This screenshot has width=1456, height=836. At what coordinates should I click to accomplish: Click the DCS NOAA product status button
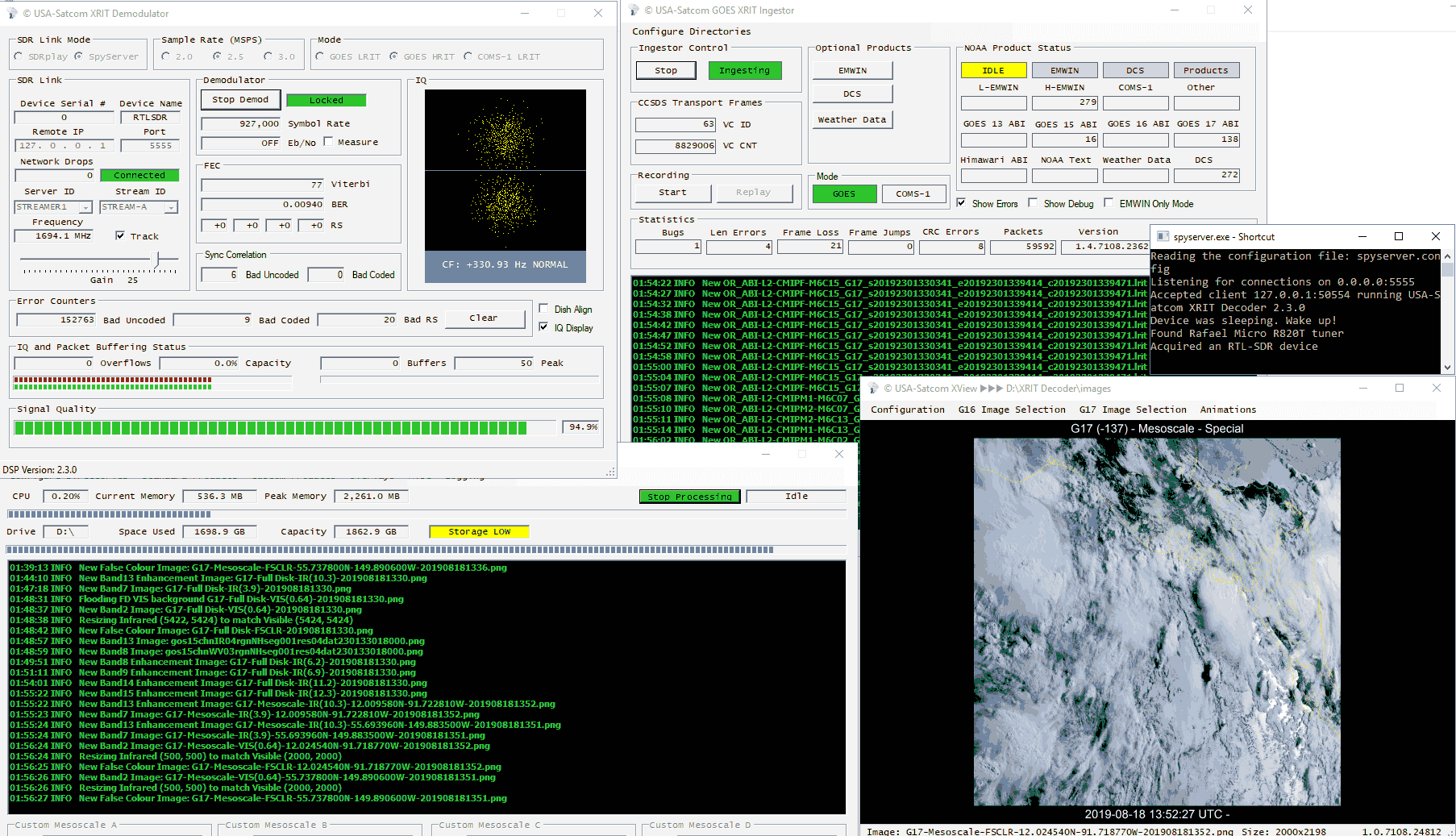[1135, 70]
